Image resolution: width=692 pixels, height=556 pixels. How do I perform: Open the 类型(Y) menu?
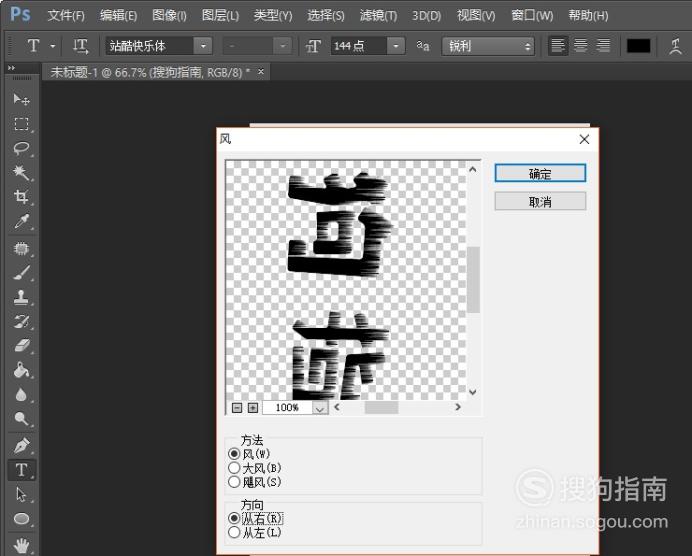(x=273, y=16)
